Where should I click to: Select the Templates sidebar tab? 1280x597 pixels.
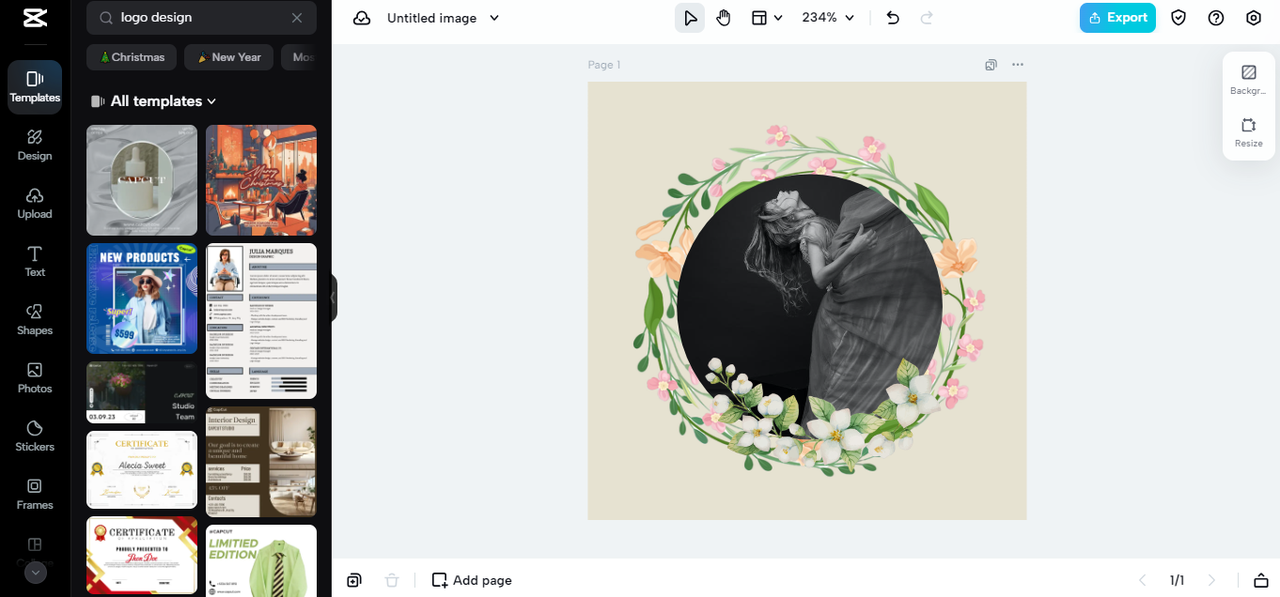tap(35, 87)
